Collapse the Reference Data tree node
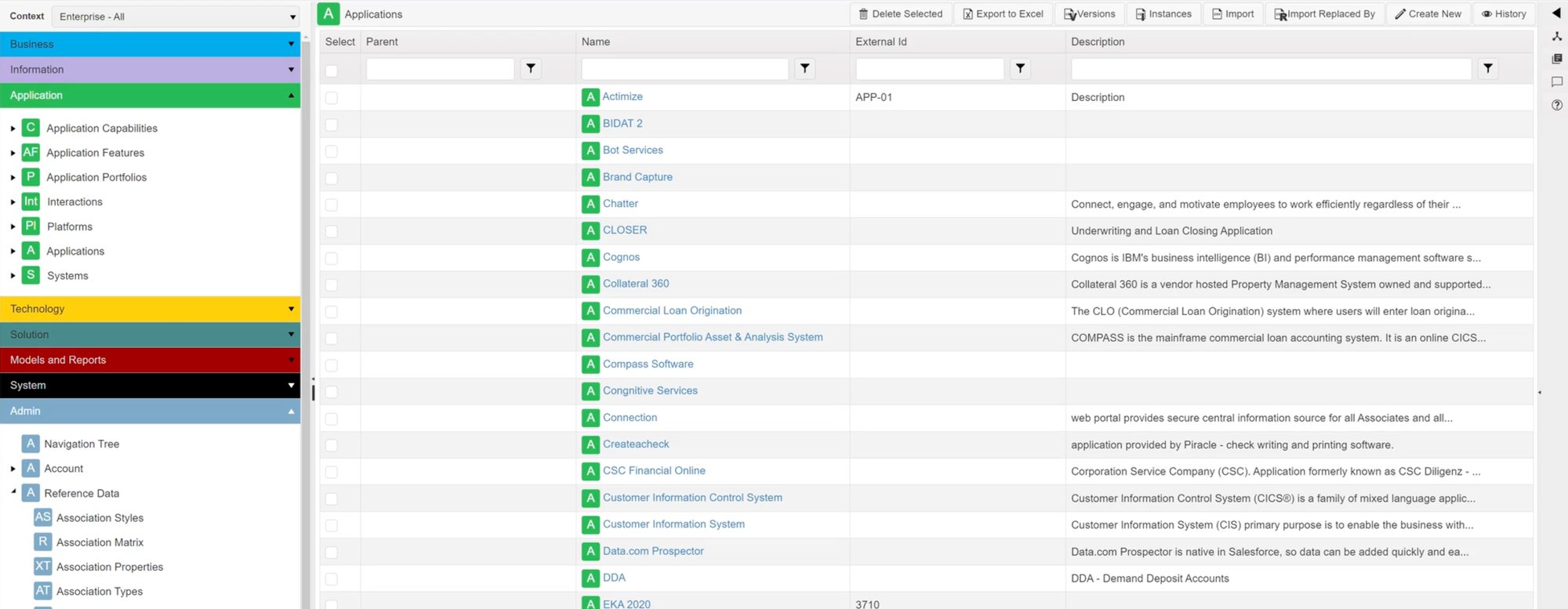 pos(13,492)
